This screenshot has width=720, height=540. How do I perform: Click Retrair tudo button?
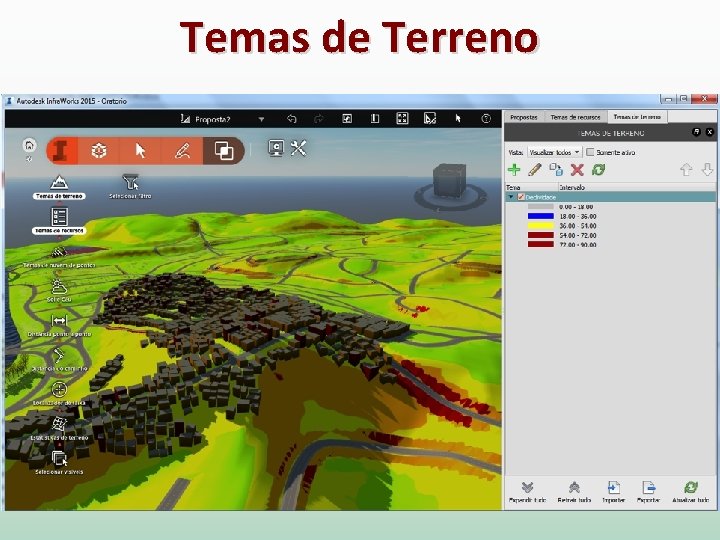574,492
